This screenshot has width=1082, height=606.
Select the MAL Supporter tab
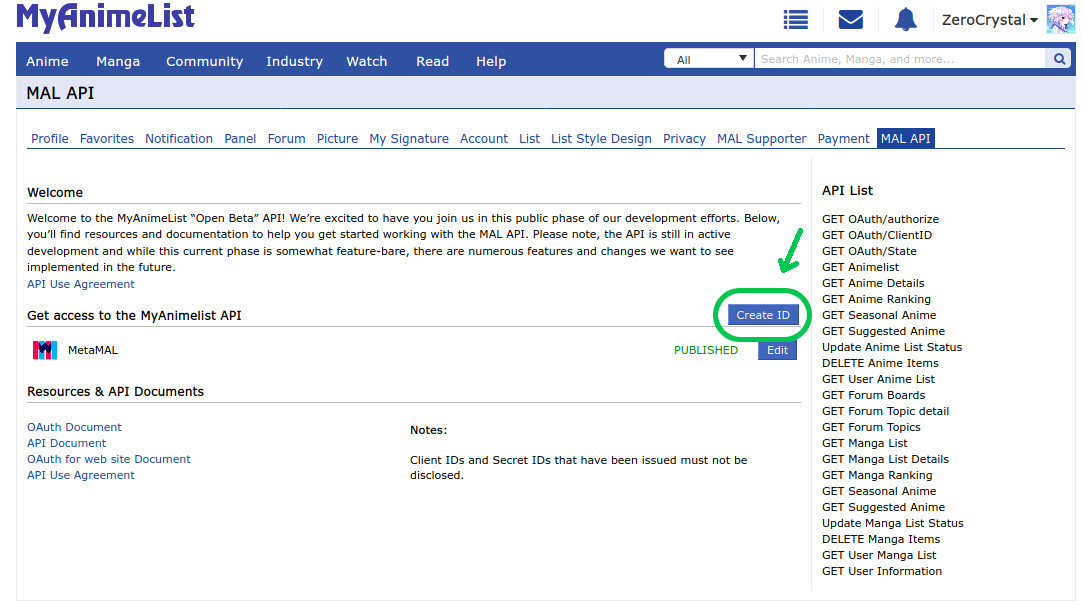(x=761, y=139)
